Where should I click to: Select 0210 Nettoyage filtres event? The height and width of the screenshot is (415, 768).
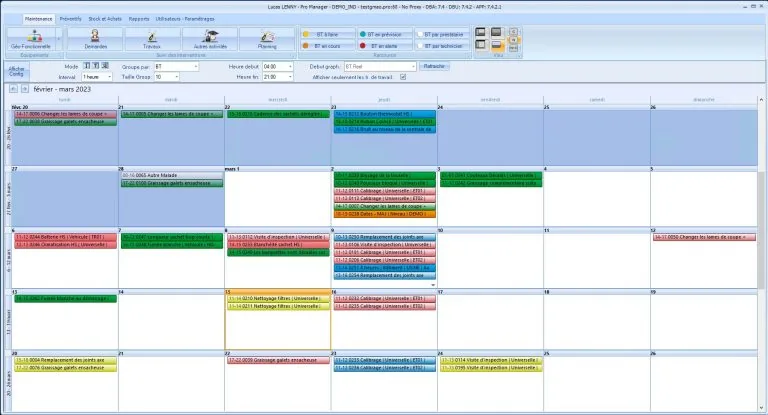pos(278,298)
